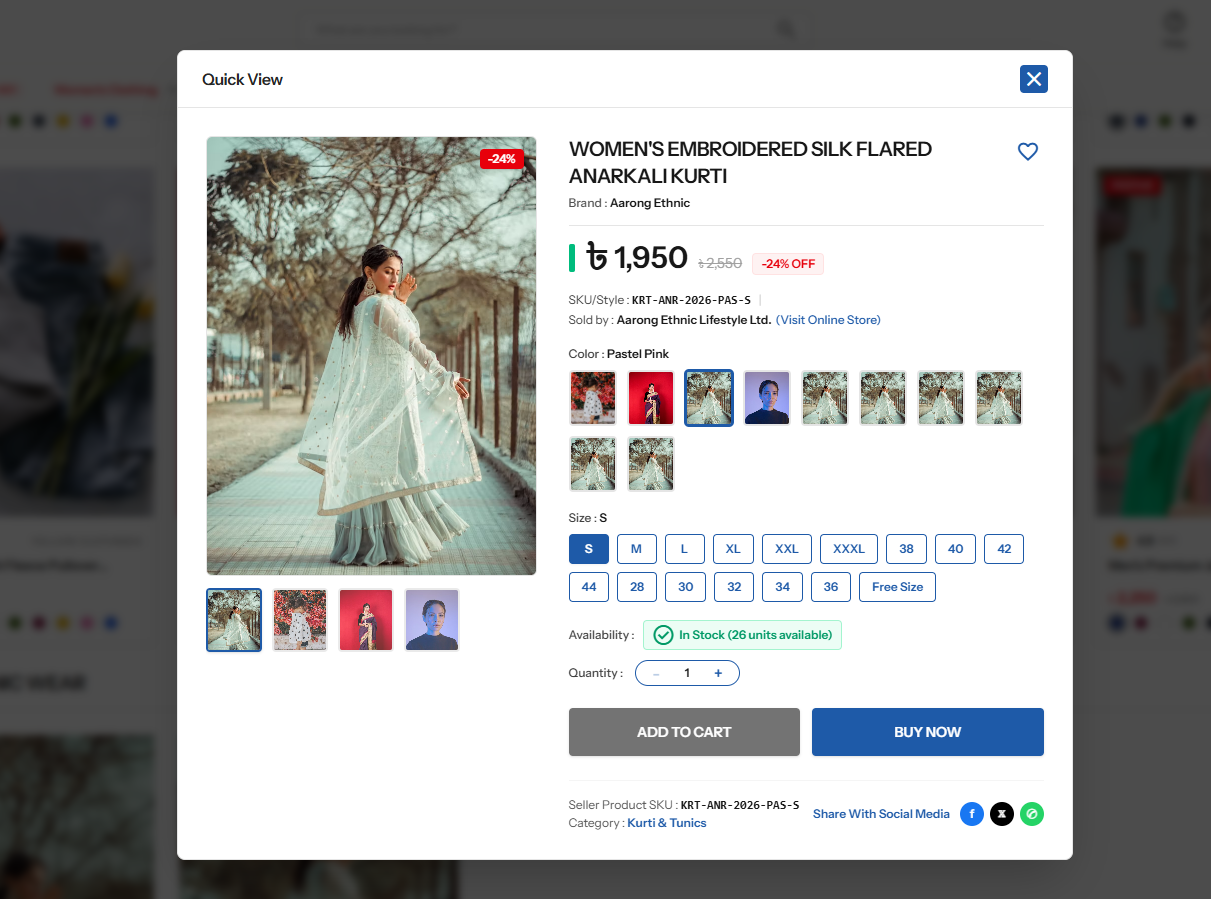The width and height of the screenshot is (1211, 899).
Task: Click the Quick View header title
Action: coord(242,79)
